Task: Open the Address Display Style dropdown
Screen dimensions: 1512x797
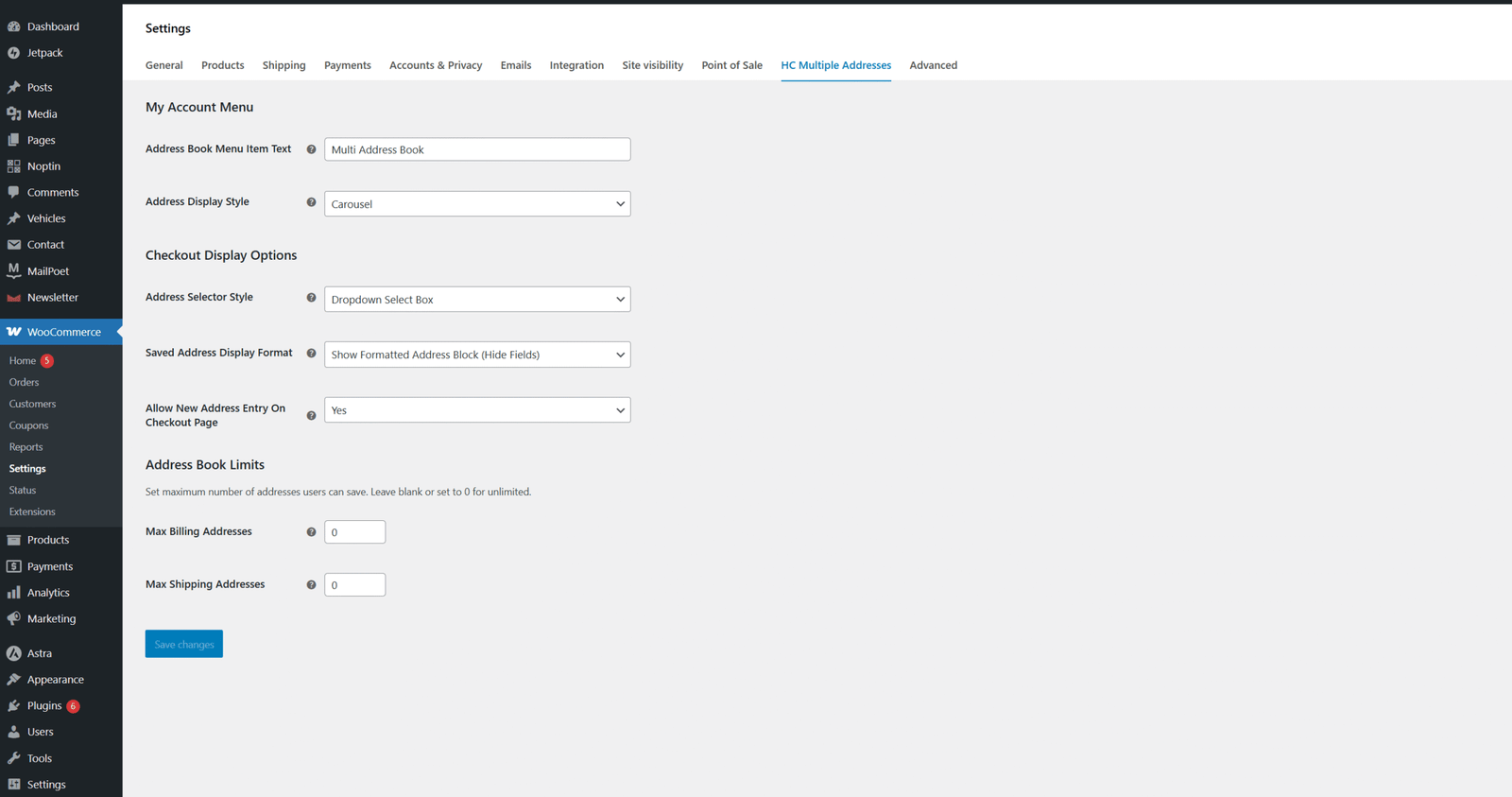Action: 476,204
